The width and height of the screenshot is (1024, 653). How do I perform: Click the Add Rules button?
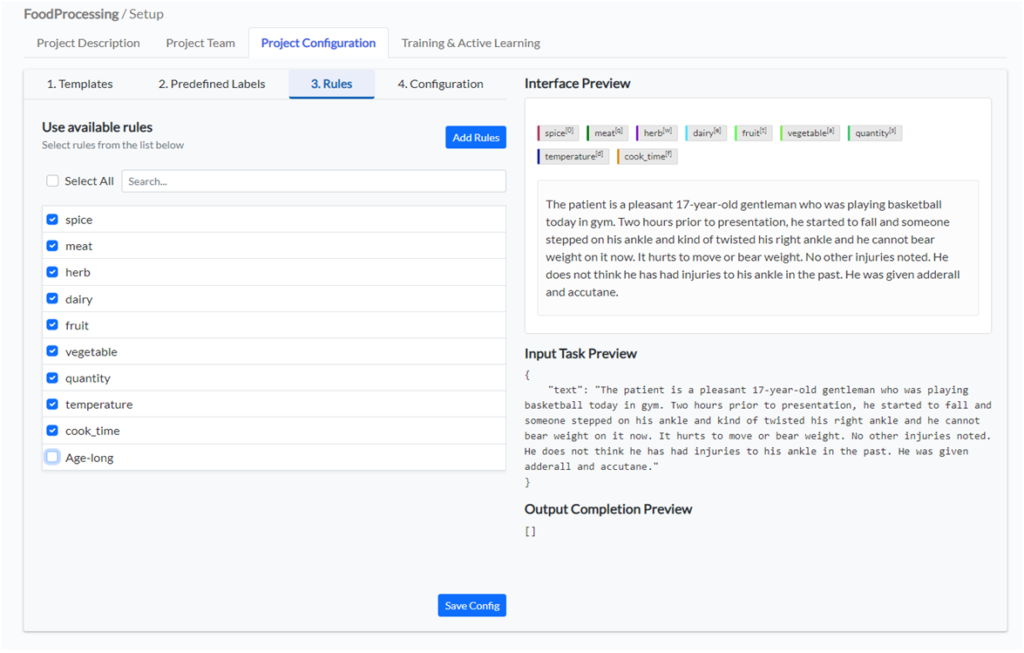pyautogui.click(x=475, y=137)
